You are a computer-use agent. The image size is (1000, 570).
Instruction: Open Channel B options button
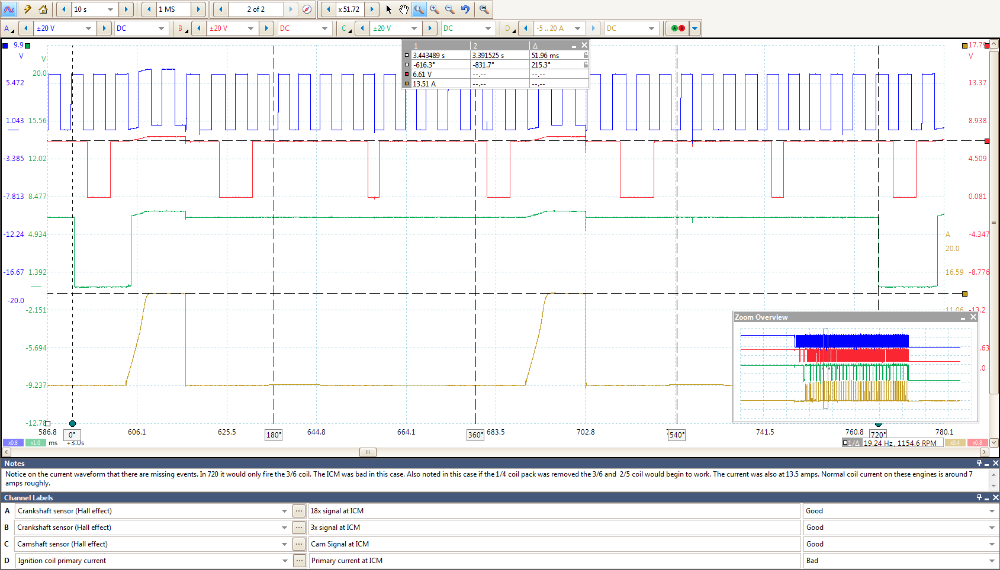(181, 28)
